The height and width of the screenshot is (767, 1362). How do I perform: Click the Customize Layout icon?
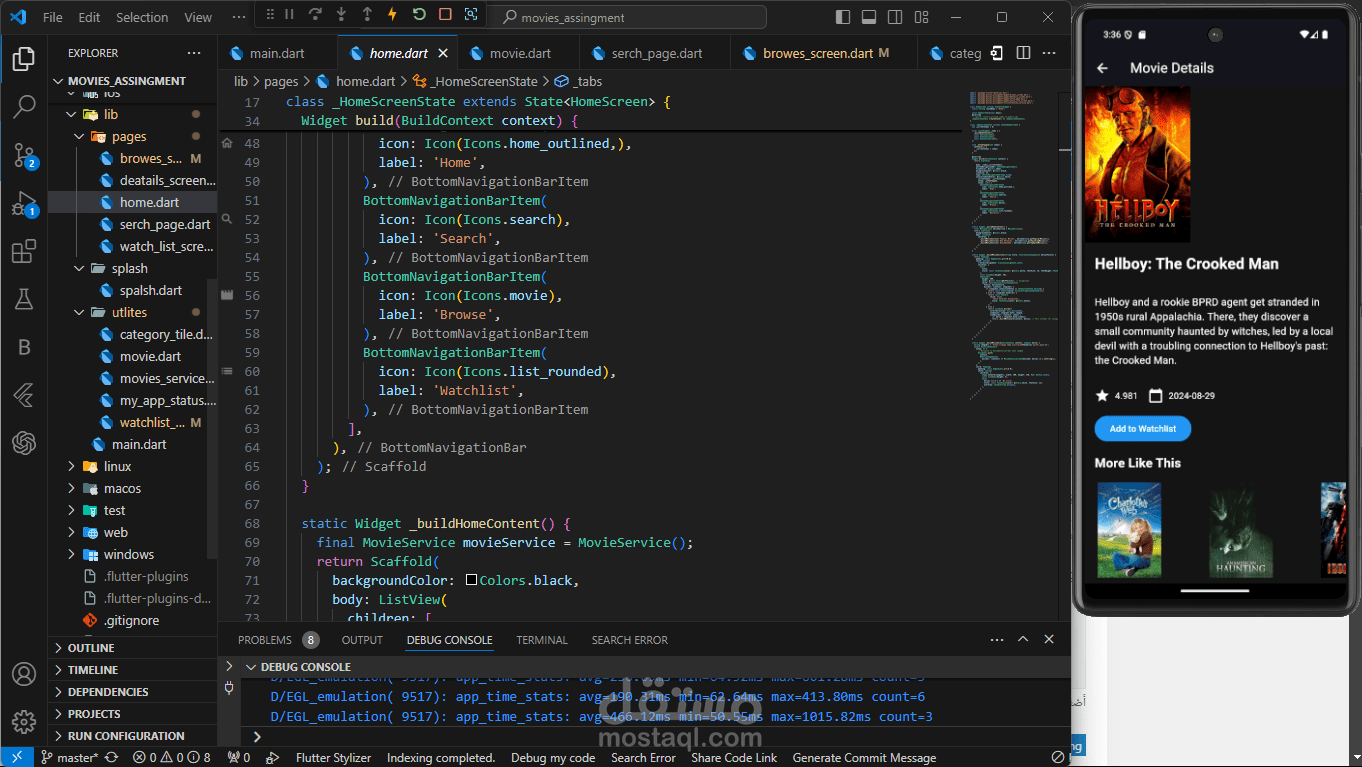coord(921,17)
